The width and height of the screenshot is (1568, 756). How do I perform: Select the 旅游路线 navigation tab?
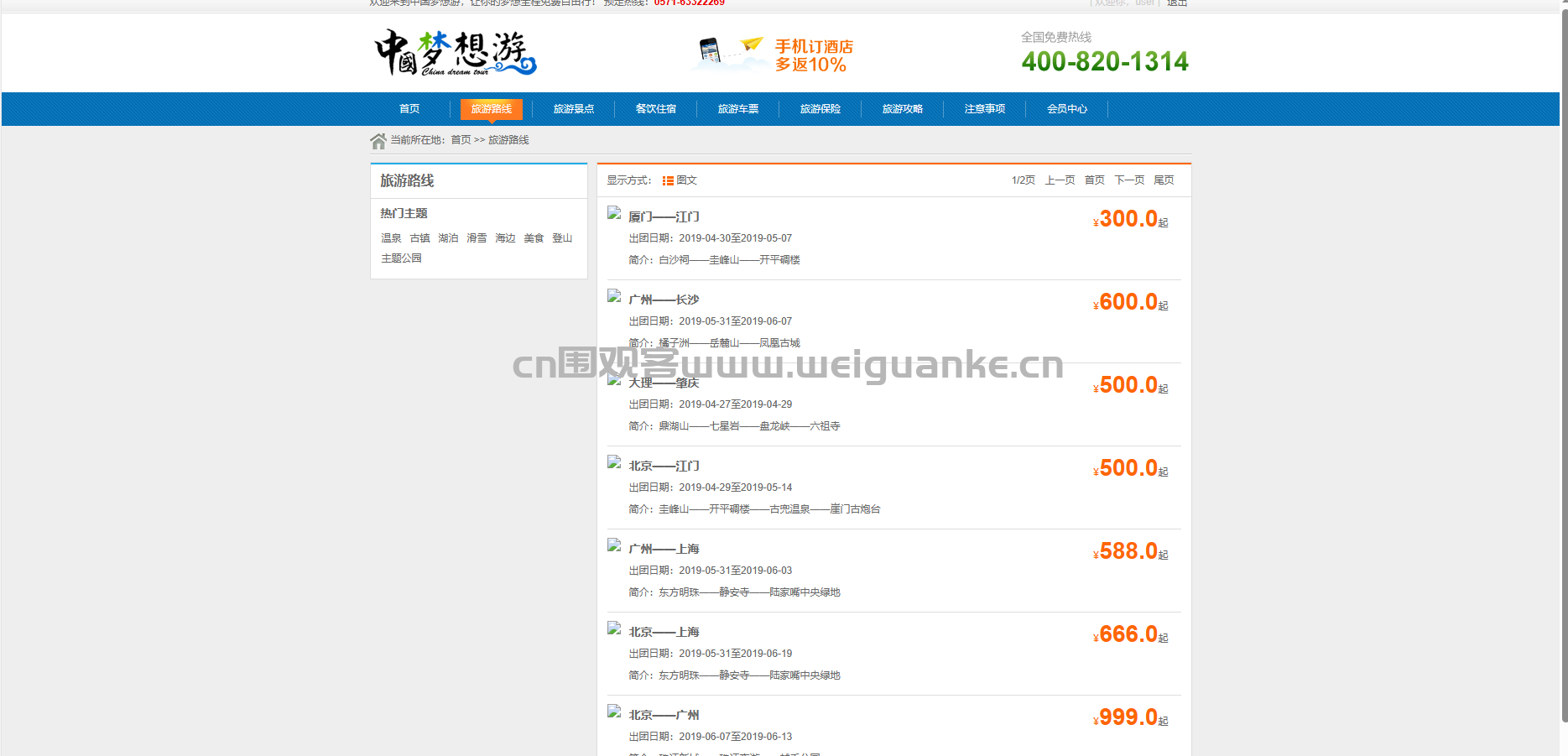(492, 109)
